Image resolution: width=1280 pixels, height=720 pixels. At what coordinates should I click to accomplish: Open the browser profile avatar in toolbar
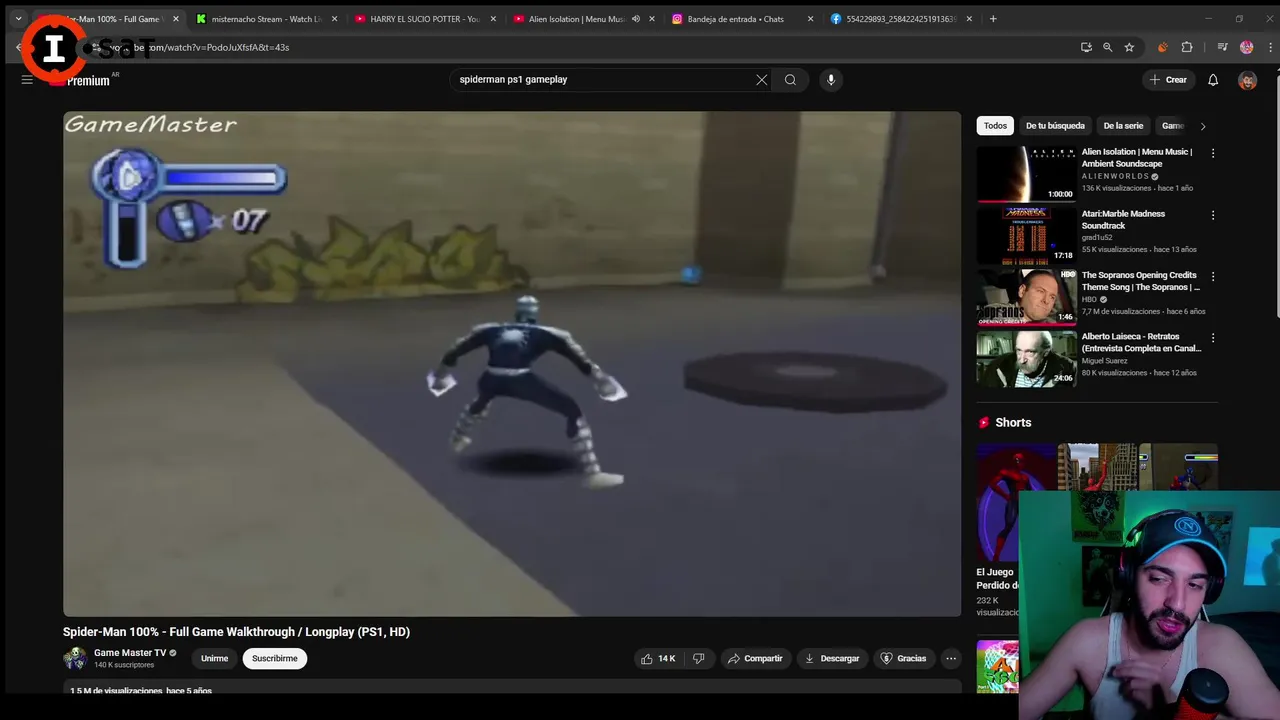point(1246,47)
